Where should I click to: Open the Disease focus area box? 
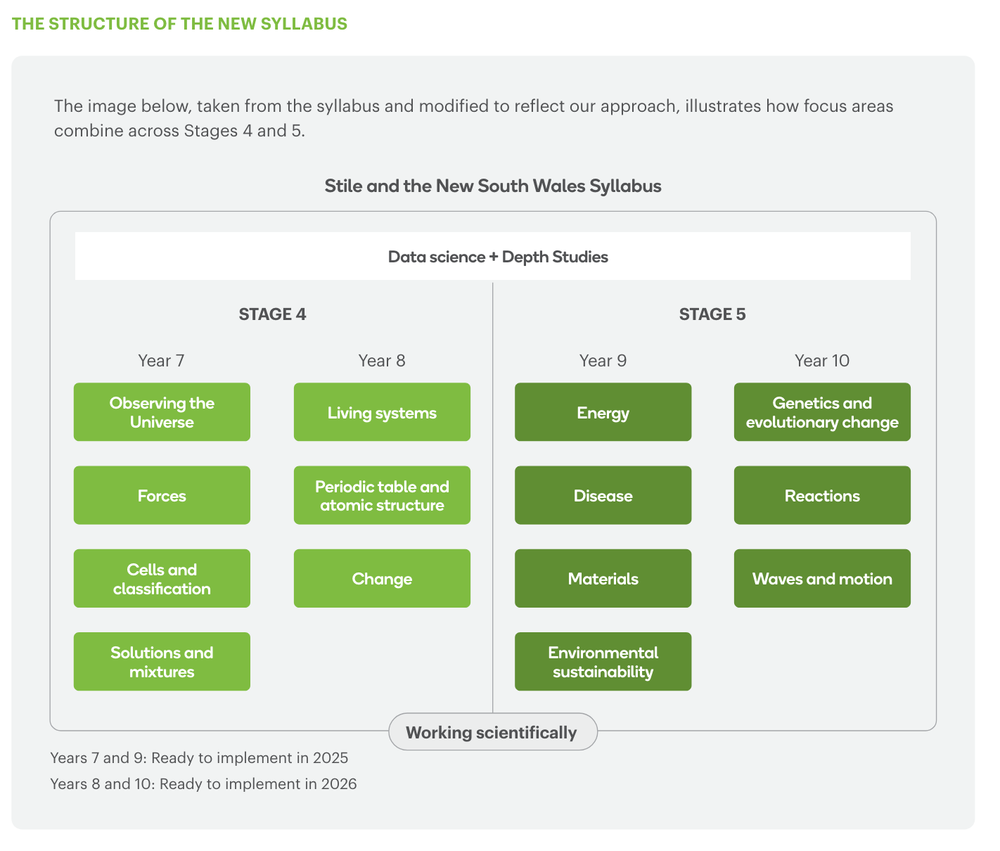click(x=603, y=495)
